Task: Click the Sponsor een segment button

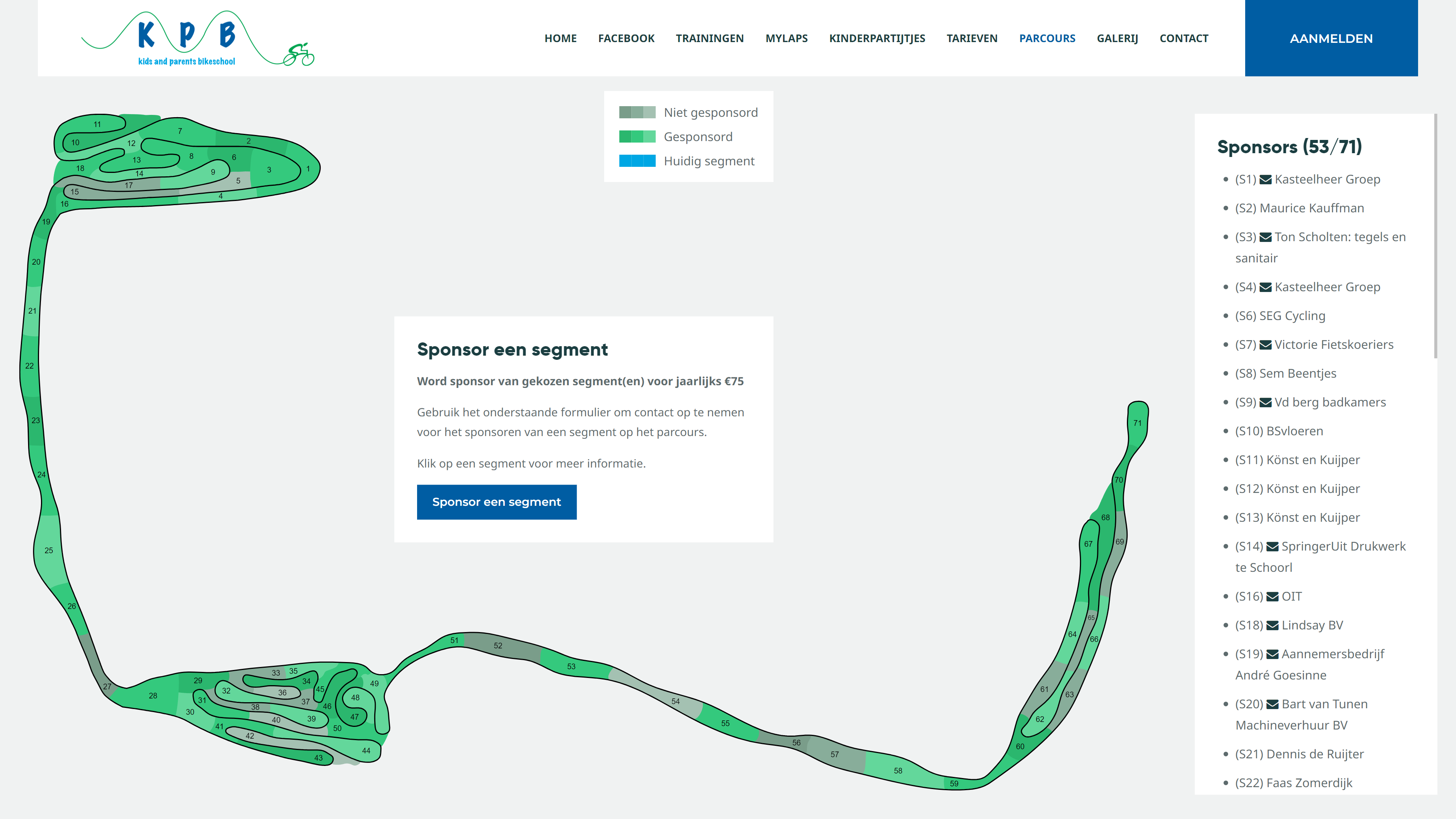Action: tap(497, 502)
